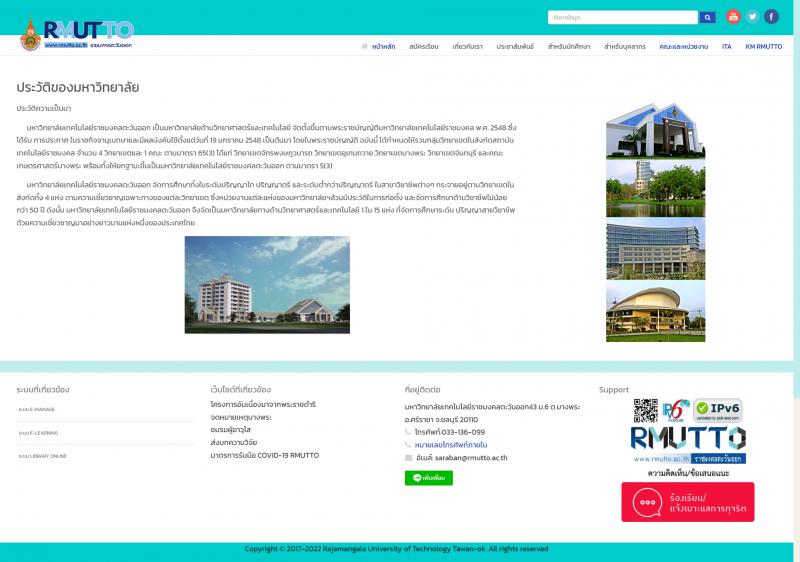The image size is (800, 562).
Task: Open the Facebook social icon
Action: [771, 17]
